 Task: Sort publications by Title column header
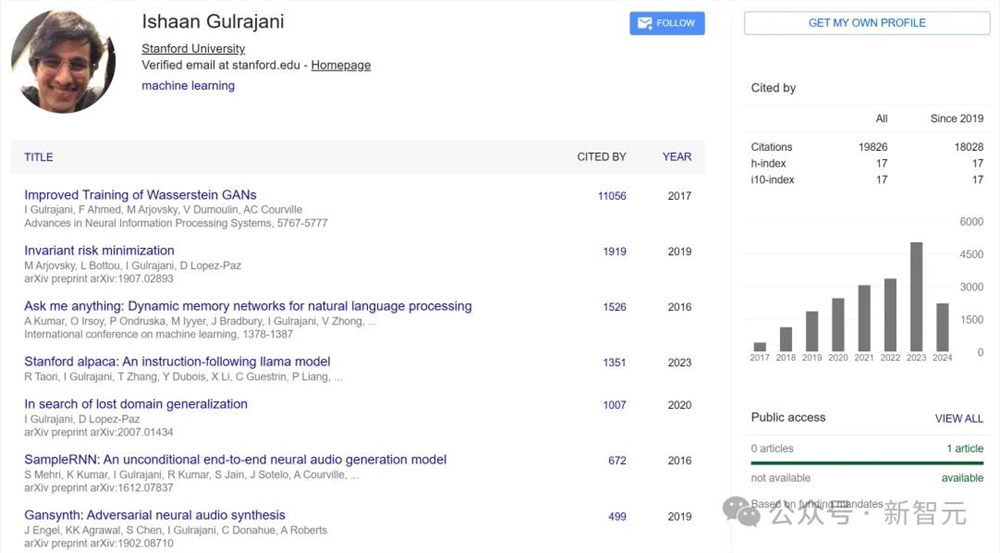pos(39,157)
